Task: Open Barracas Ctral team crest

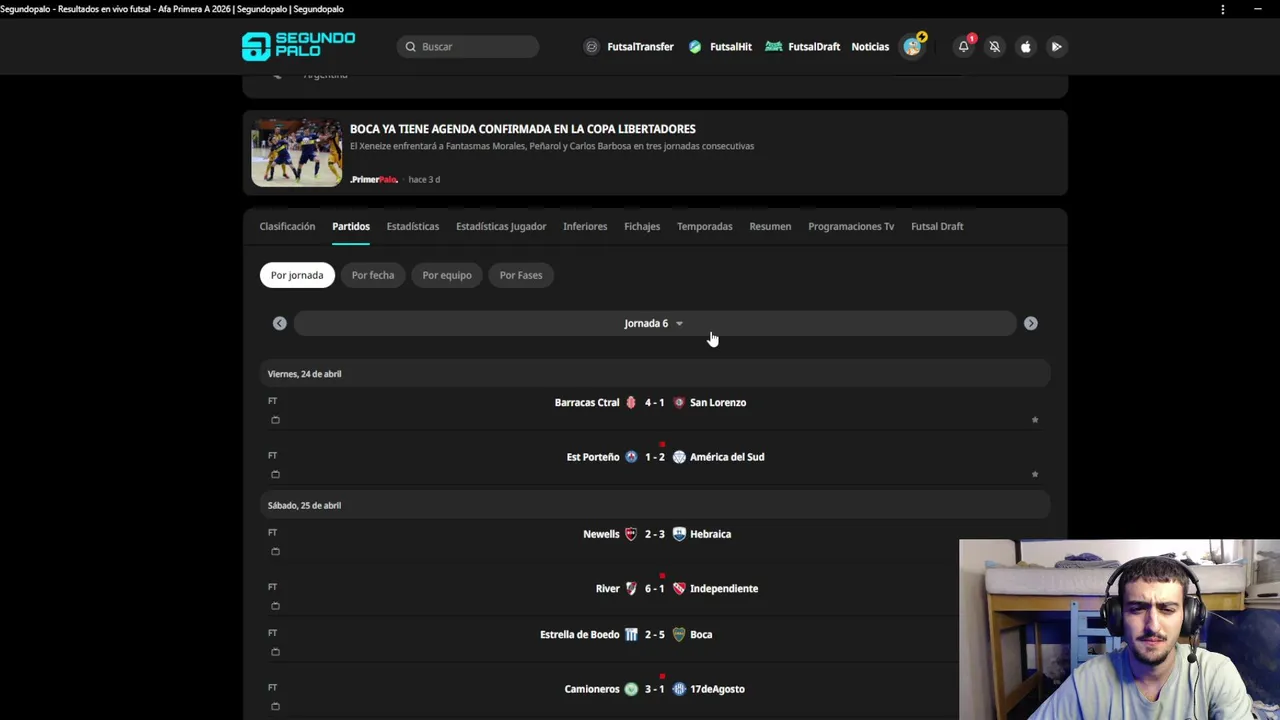Action: tap(631, 403)
